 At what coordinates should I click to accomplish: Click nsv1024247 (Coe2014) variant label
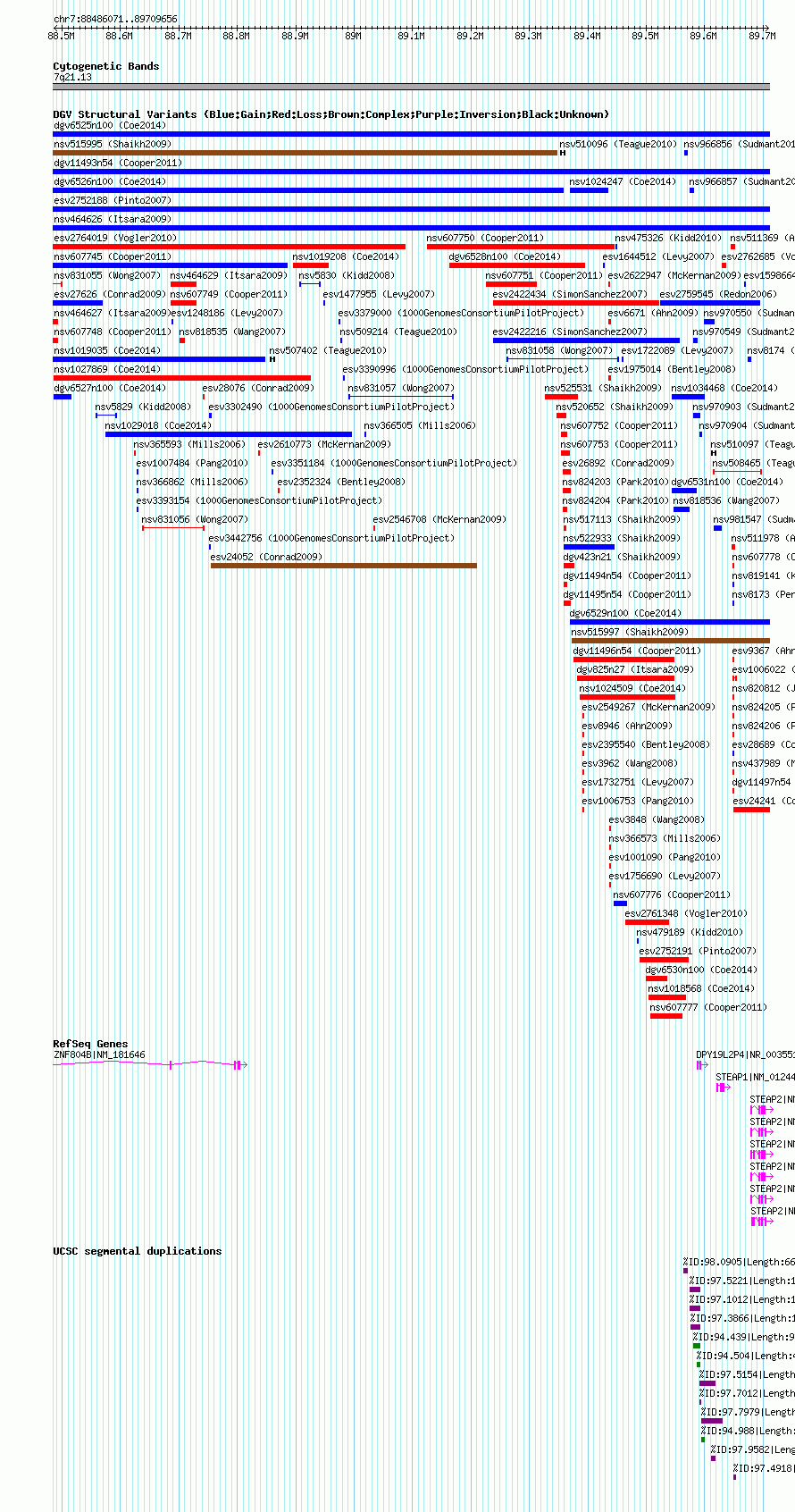(x=623, y=181)
